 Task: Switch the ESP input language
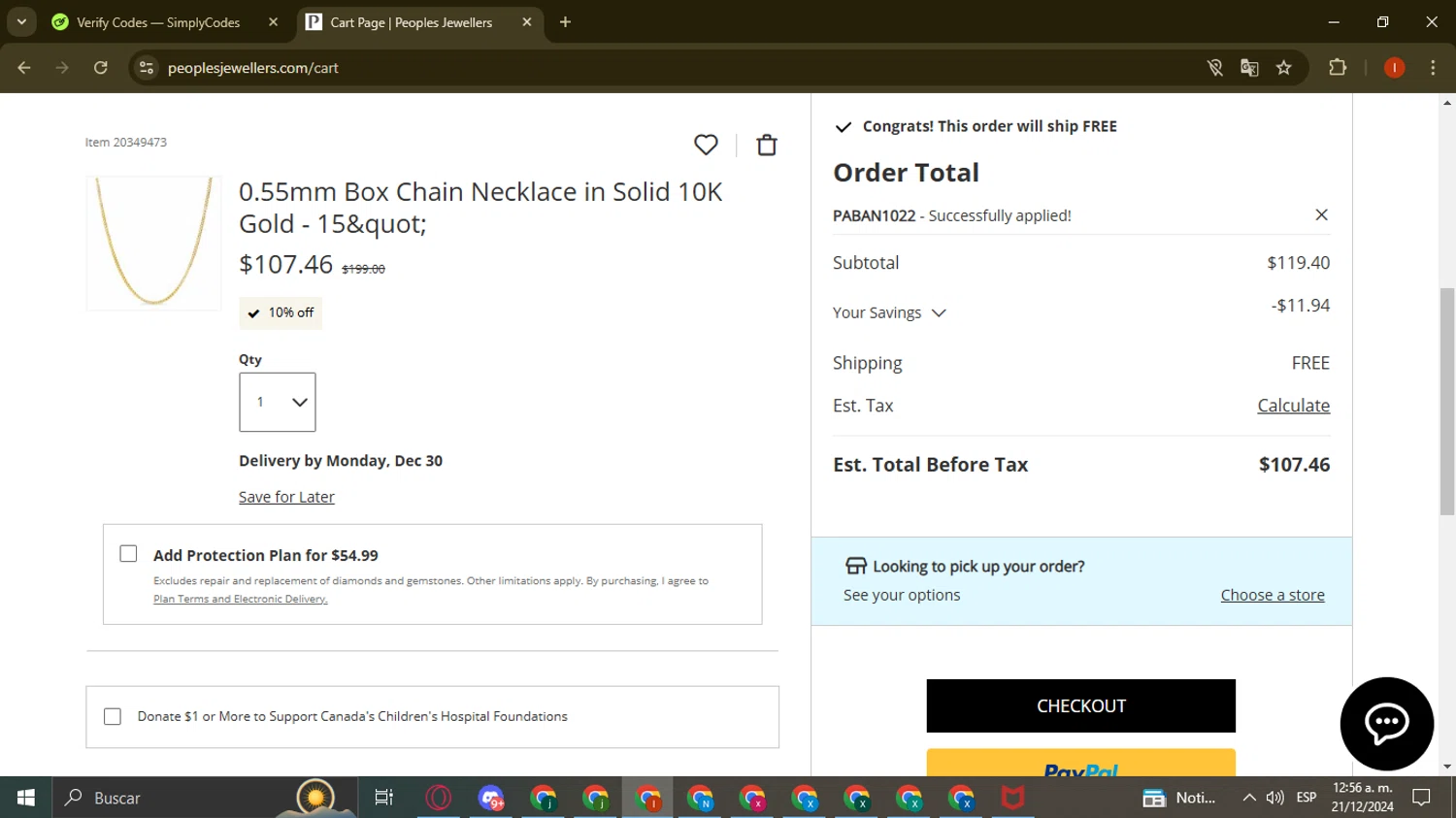[x=1307, y=798]
